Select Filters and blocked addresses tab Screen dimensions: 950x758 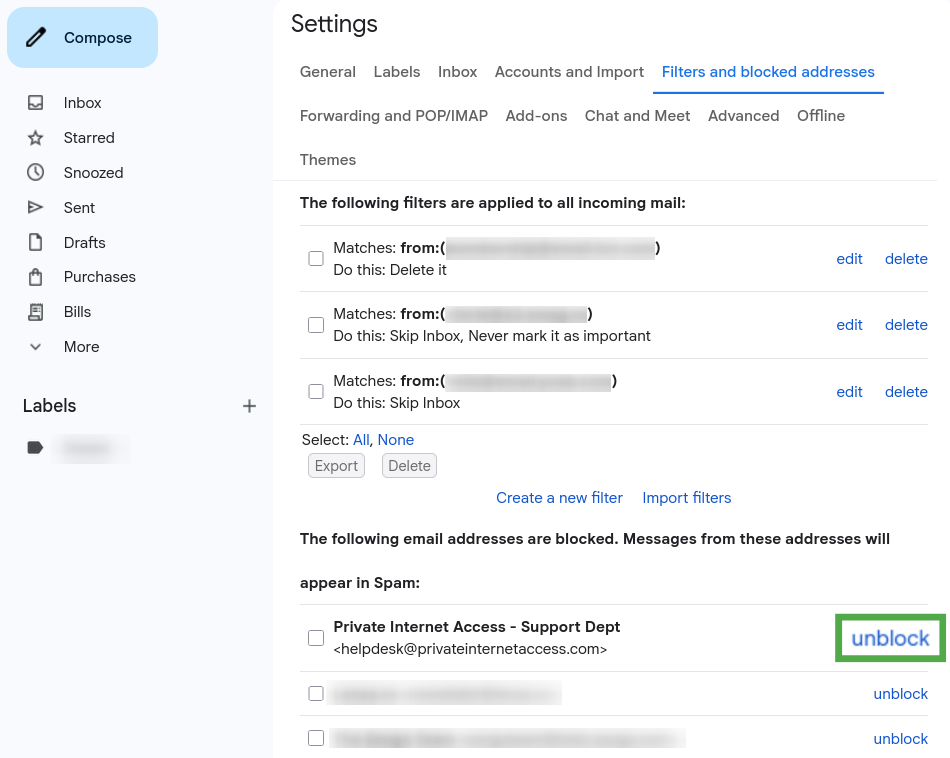[x=768, y=71]
